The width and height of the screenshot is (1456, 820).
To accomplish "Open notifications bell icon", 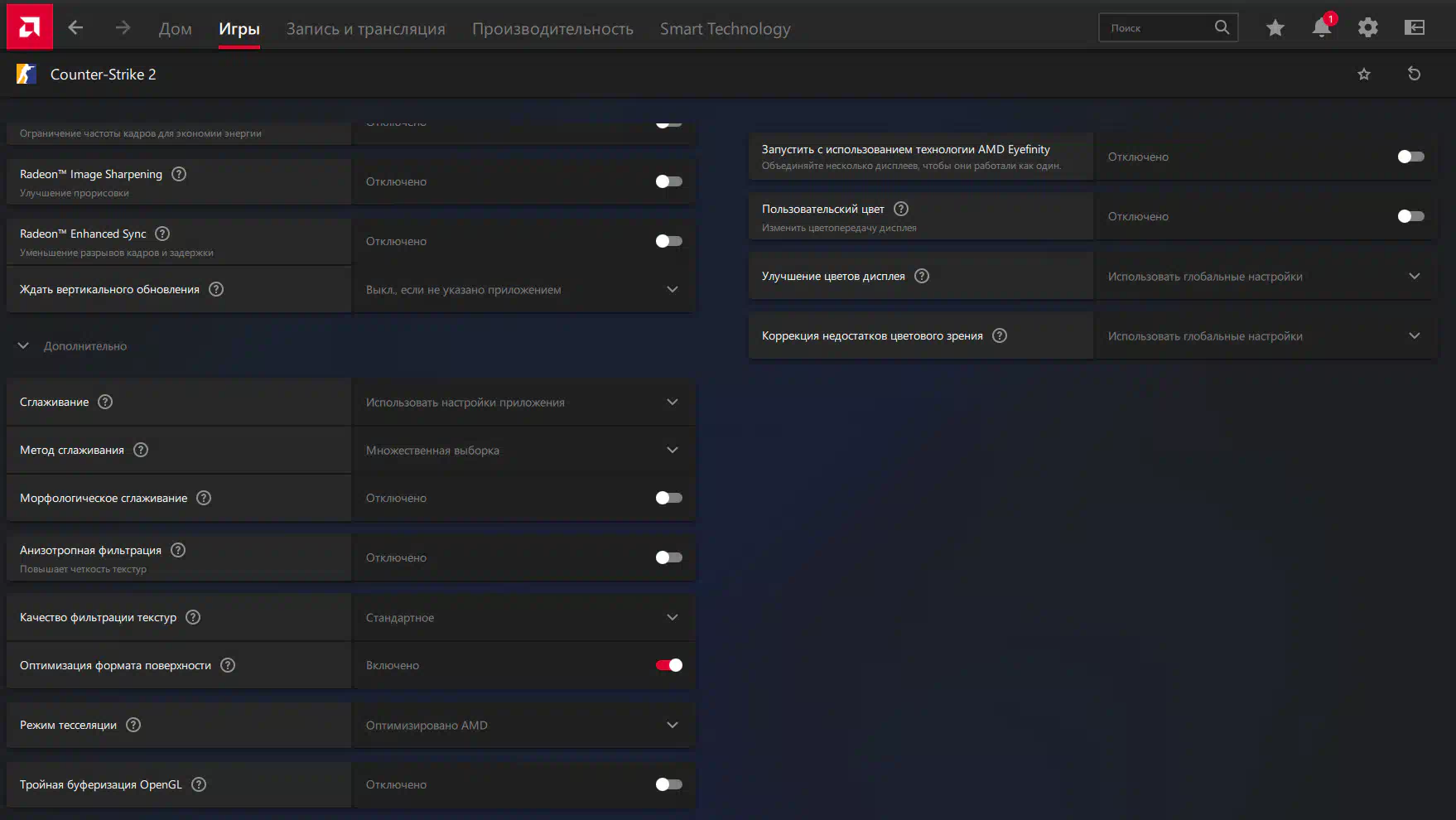I will (x=1321, y=28).
